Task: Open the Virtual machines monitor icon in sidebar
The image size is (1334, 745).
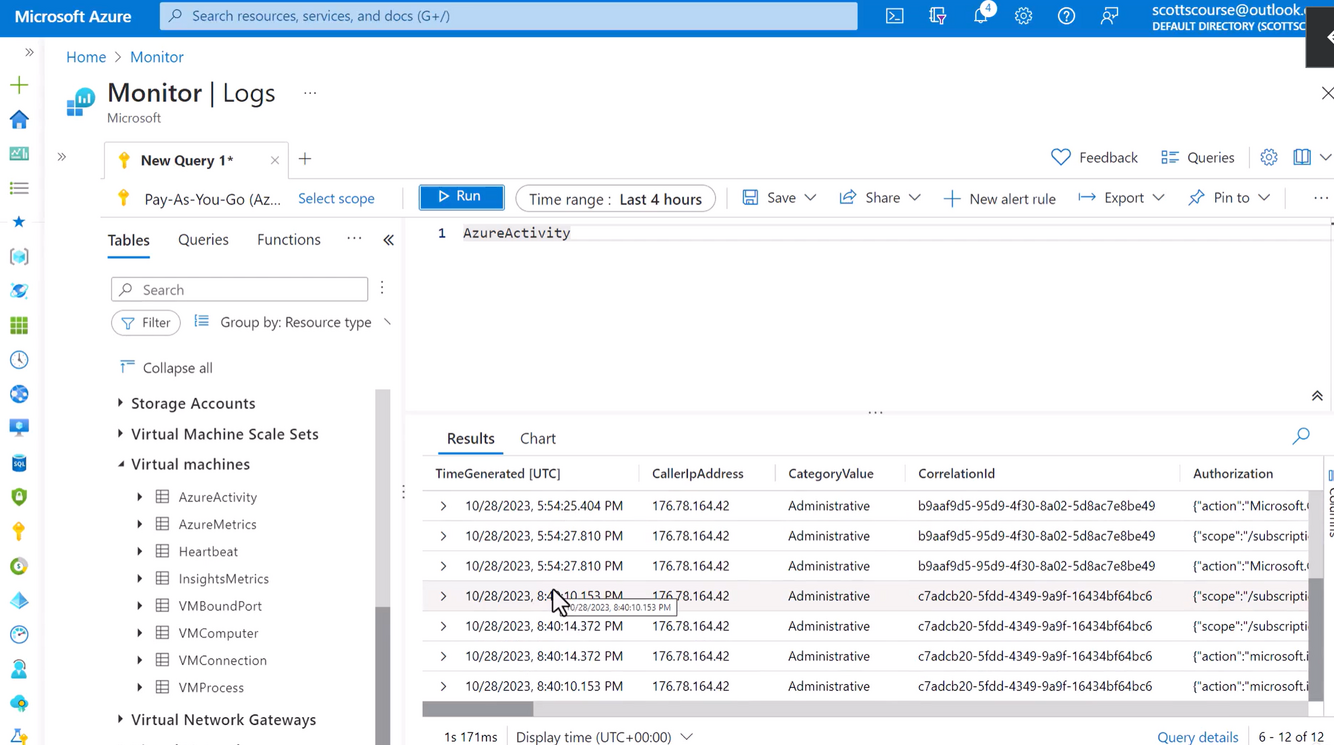Action: [x=19, y=428]
